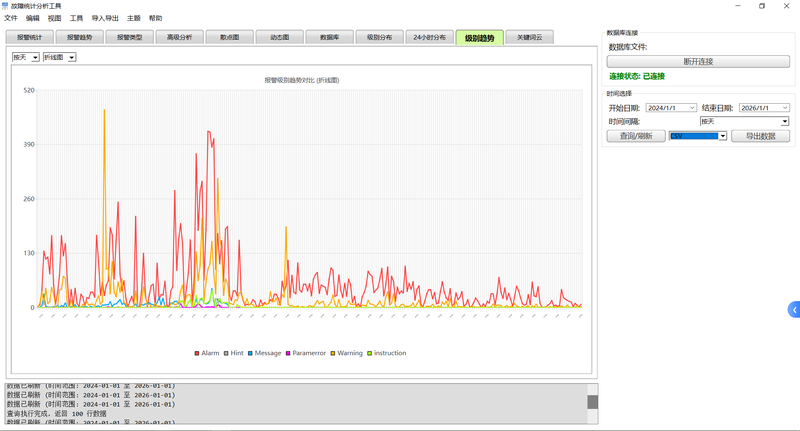Click the app icon in title bar
Screen dimensions: 800x431
(x=6, y=6)
